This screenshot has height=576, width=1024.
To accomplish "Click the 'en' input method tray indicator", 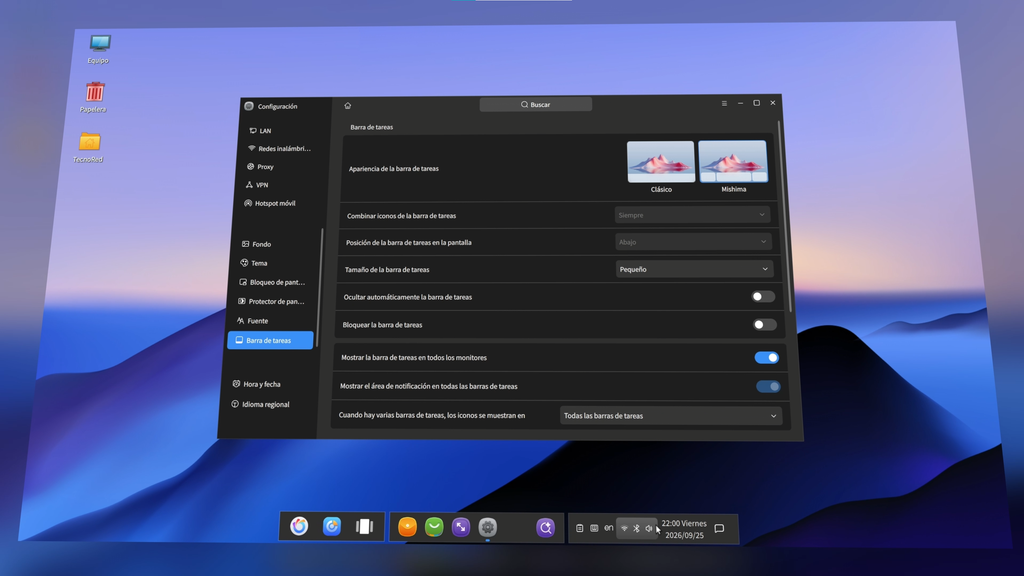I will (609, 528).
